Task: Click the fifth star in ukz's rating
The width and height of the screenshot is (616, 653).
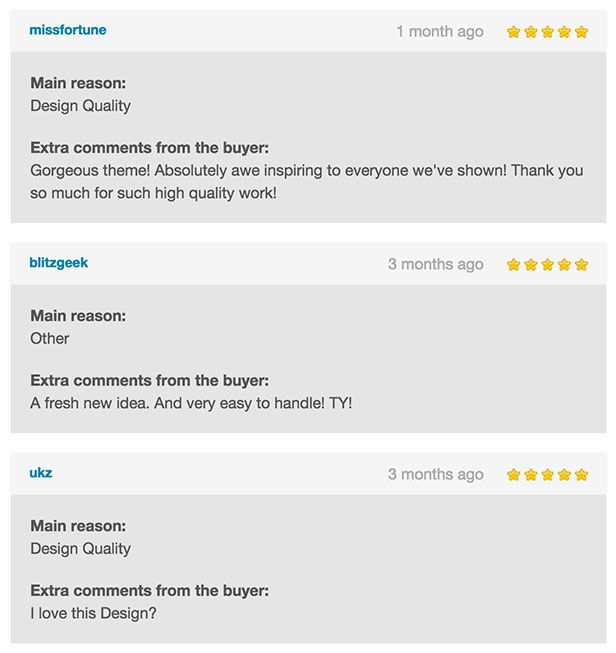Action: point(581,475)
